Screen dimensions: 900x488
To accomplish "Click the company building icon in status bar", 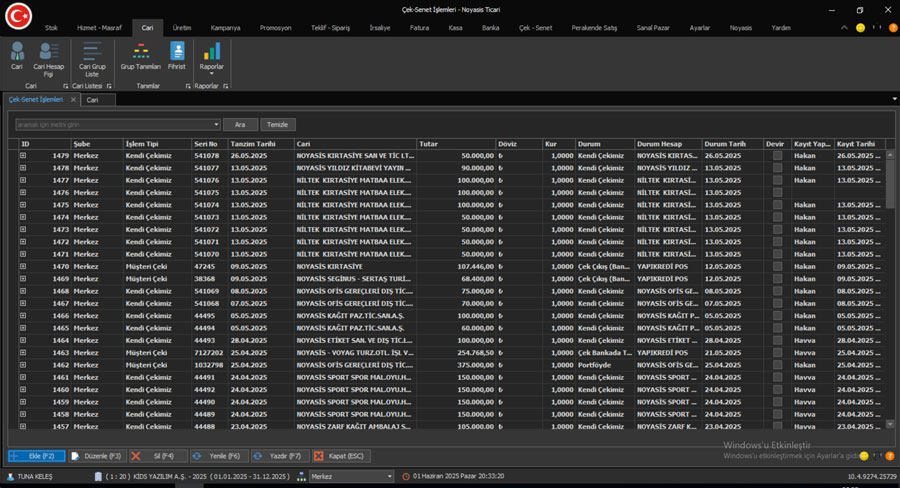I will (x=98, y=477).
